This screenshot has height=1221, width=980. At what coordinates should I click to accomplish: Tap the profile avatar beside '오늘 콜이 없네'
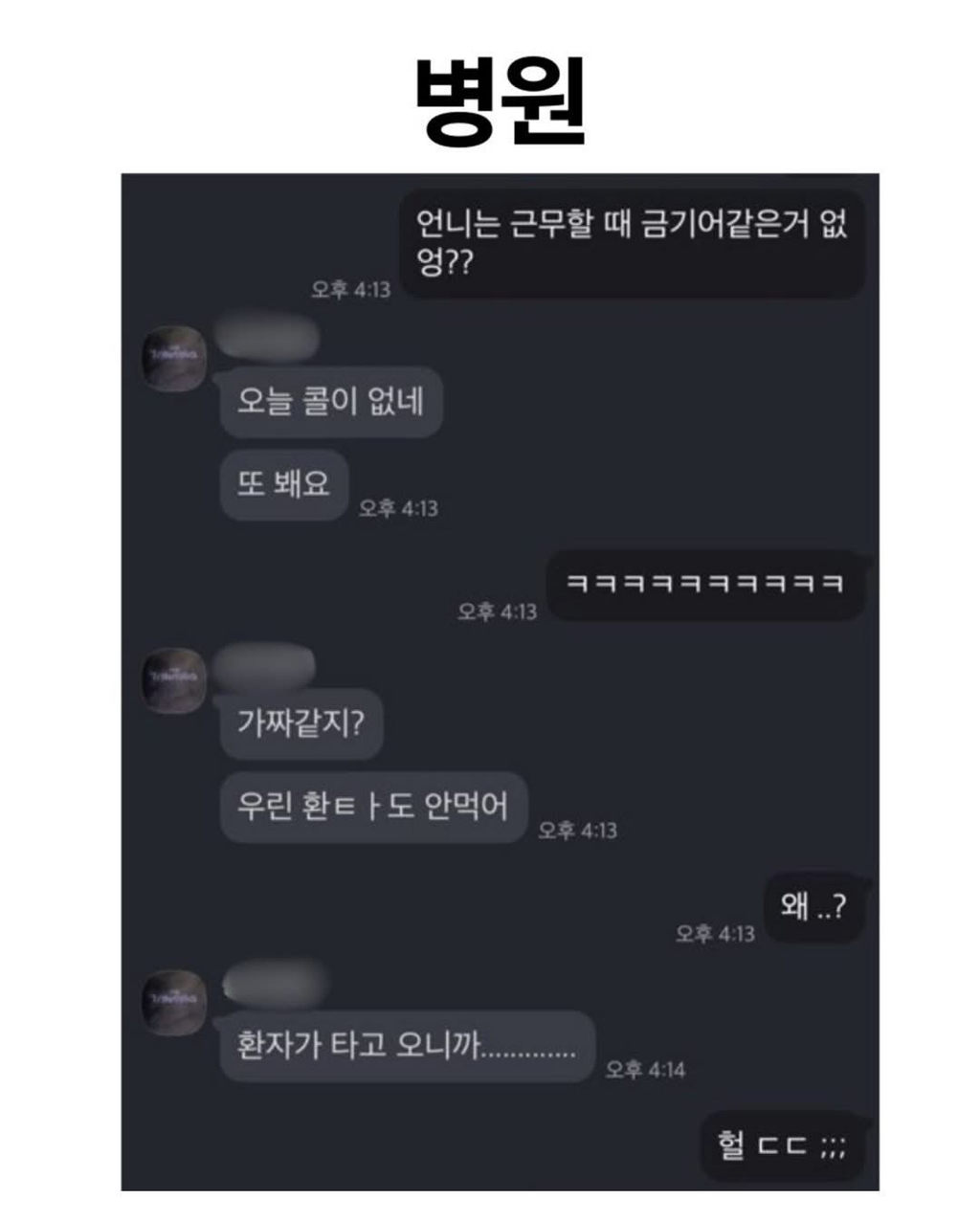click(174, 359)
